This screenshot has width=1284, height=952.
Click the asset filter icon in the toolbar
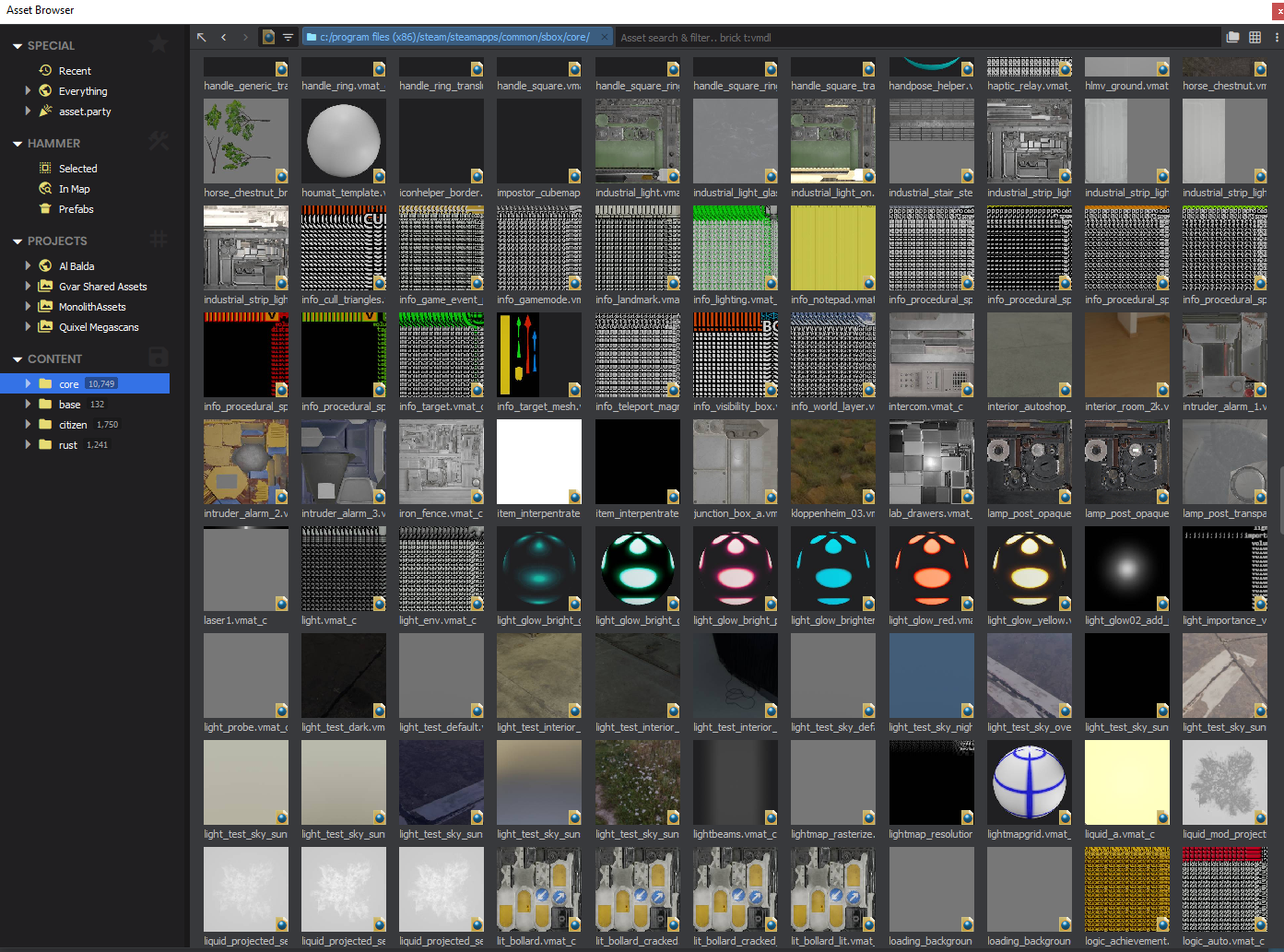289,37
